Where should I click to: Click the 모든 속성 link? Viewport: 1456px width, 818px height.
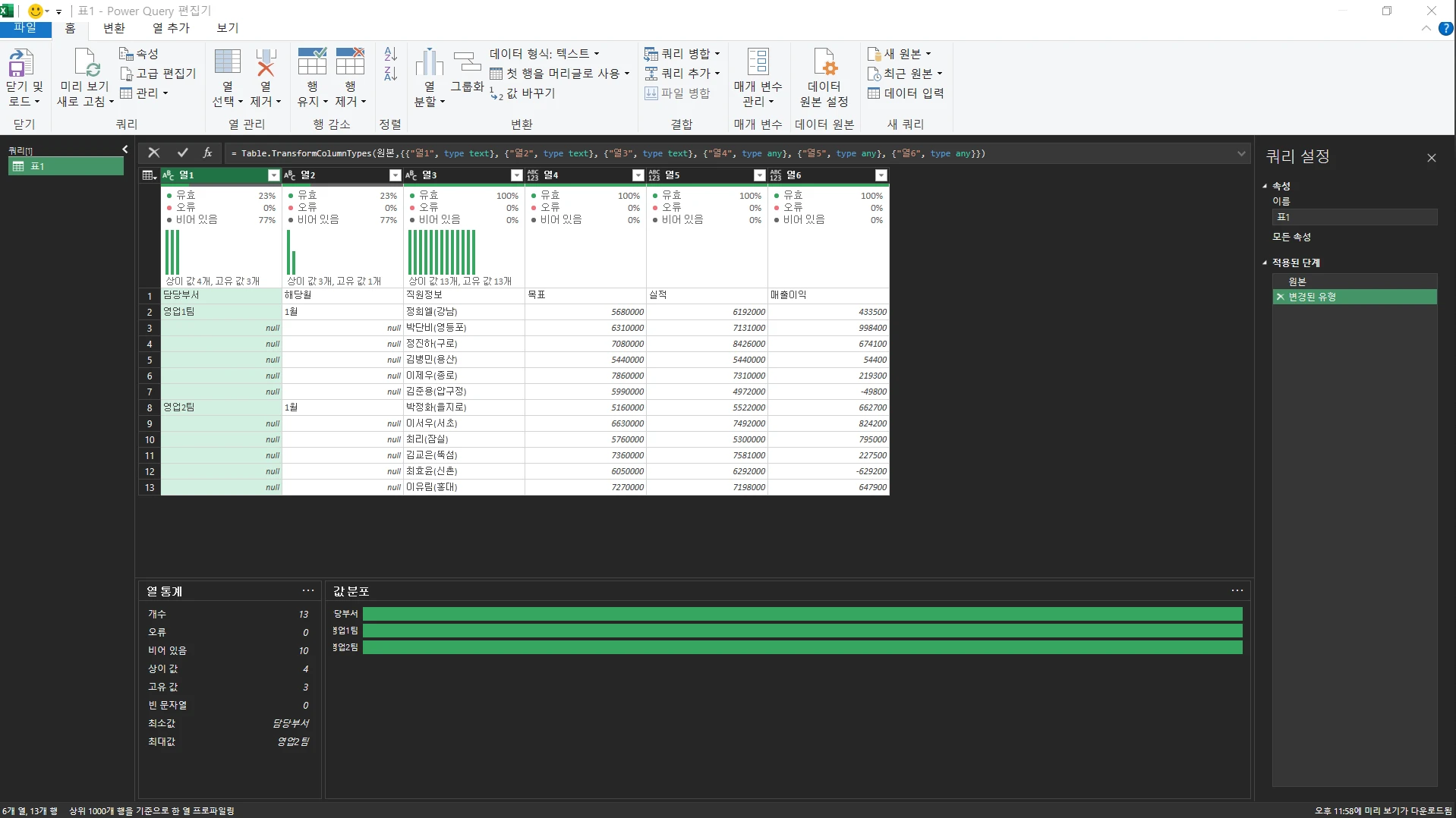pyautogui.click(x=1291, y=237)
